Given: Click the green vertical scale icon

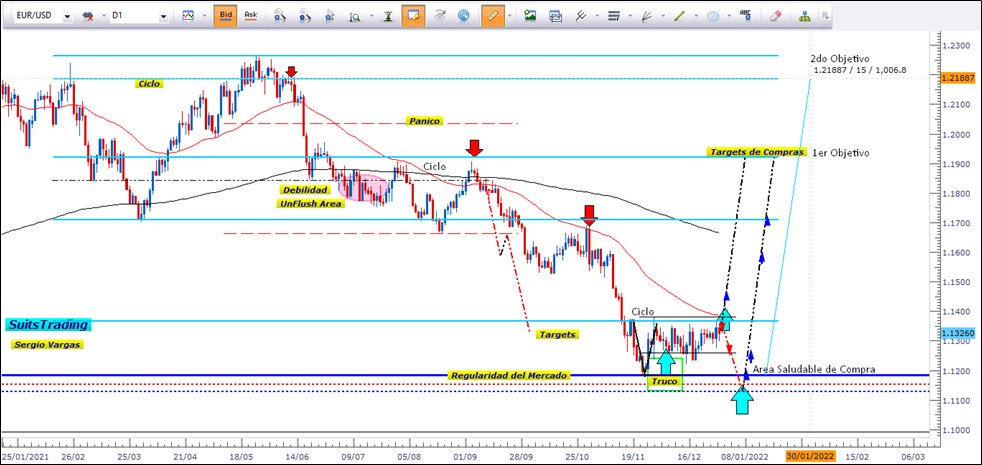Looking at the screenshot, I should [x=386, y=16].
